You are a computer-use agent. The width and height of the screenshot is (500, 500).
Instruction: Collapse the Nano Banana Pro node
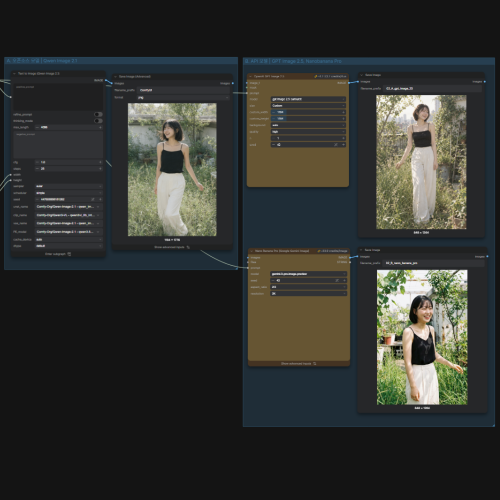(251, 251)
